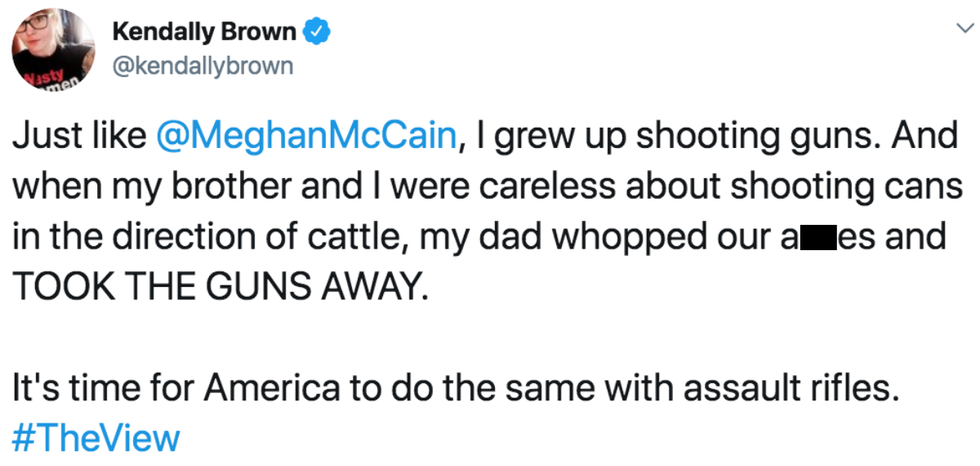980x466 pixels.
Task: Open the Kendally Brown display name
Action: (x=204, y=31)
